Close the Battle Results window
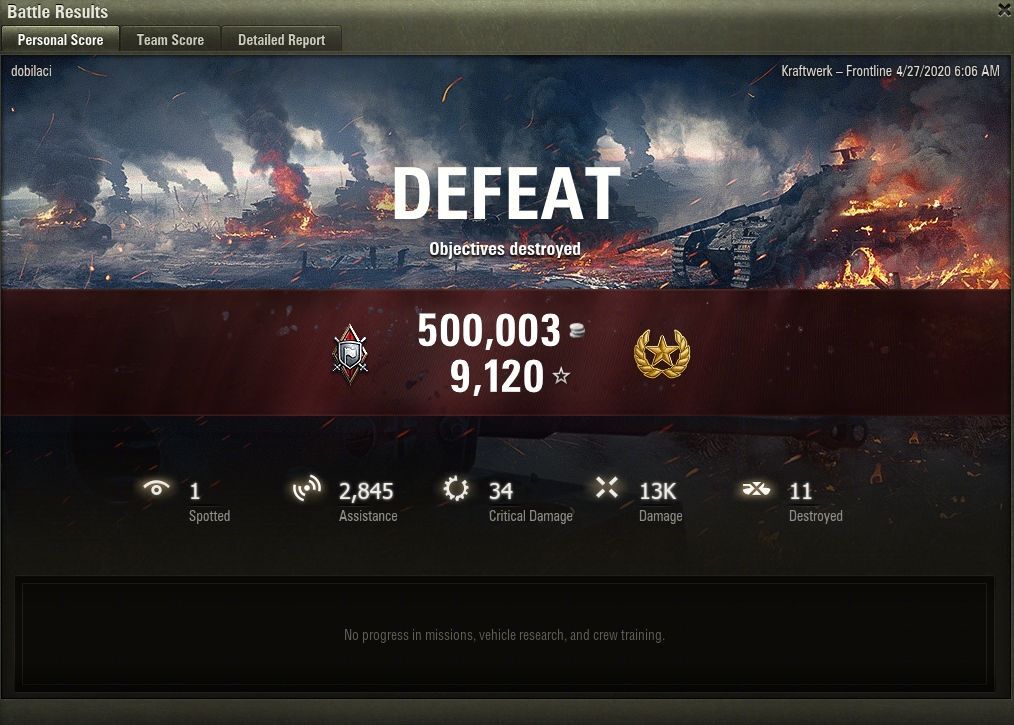 tap(1006, 10)
